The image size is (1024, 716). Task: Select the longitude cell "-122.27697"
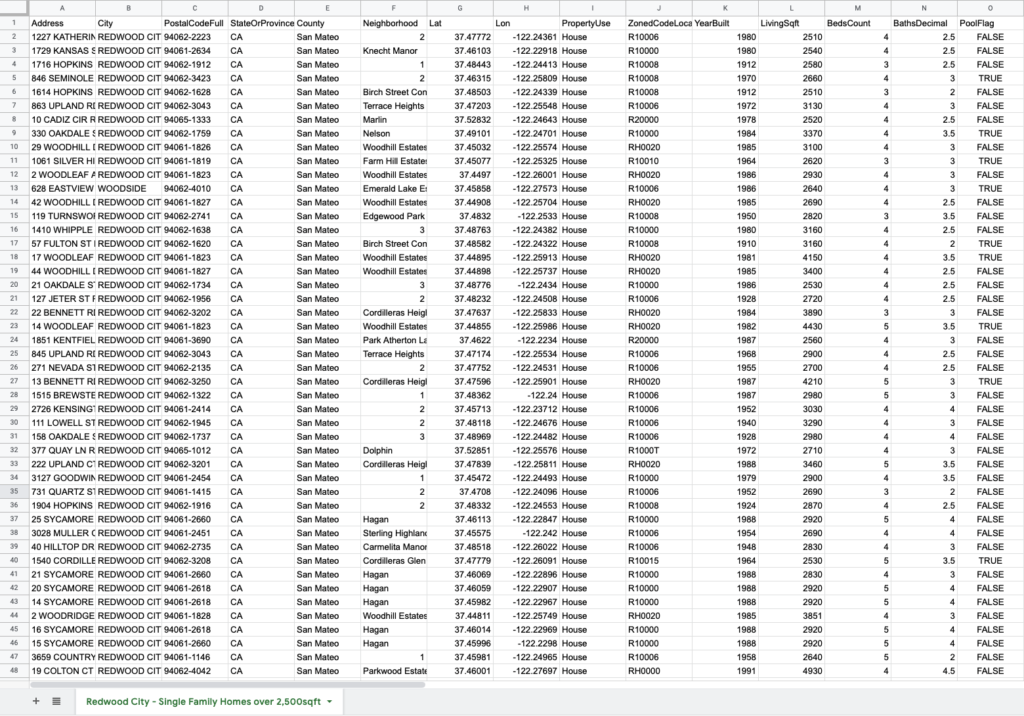click(x=526, y=671)
